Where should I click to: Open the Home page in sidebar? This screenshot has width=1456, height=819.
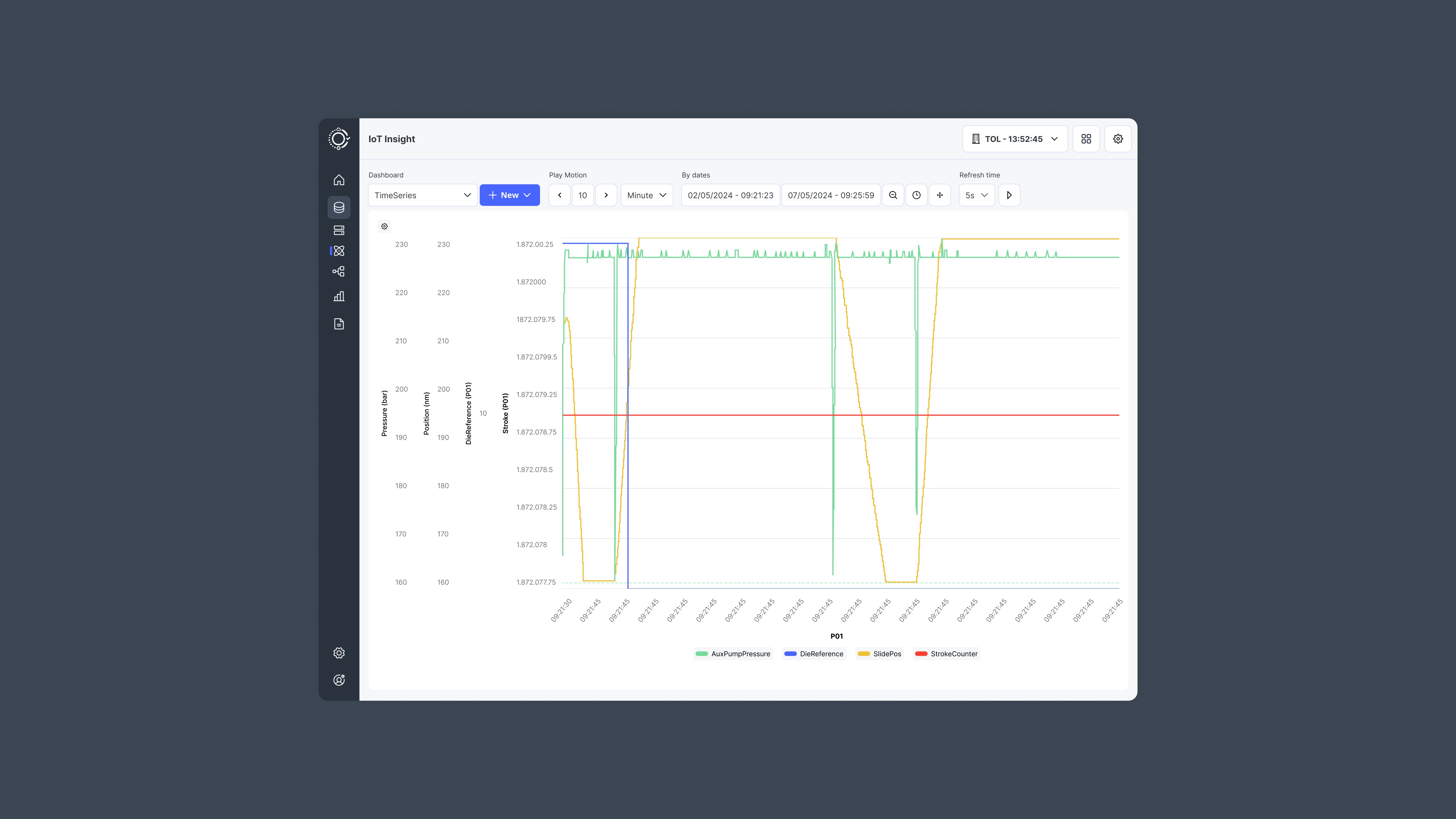tap(339, 180)
